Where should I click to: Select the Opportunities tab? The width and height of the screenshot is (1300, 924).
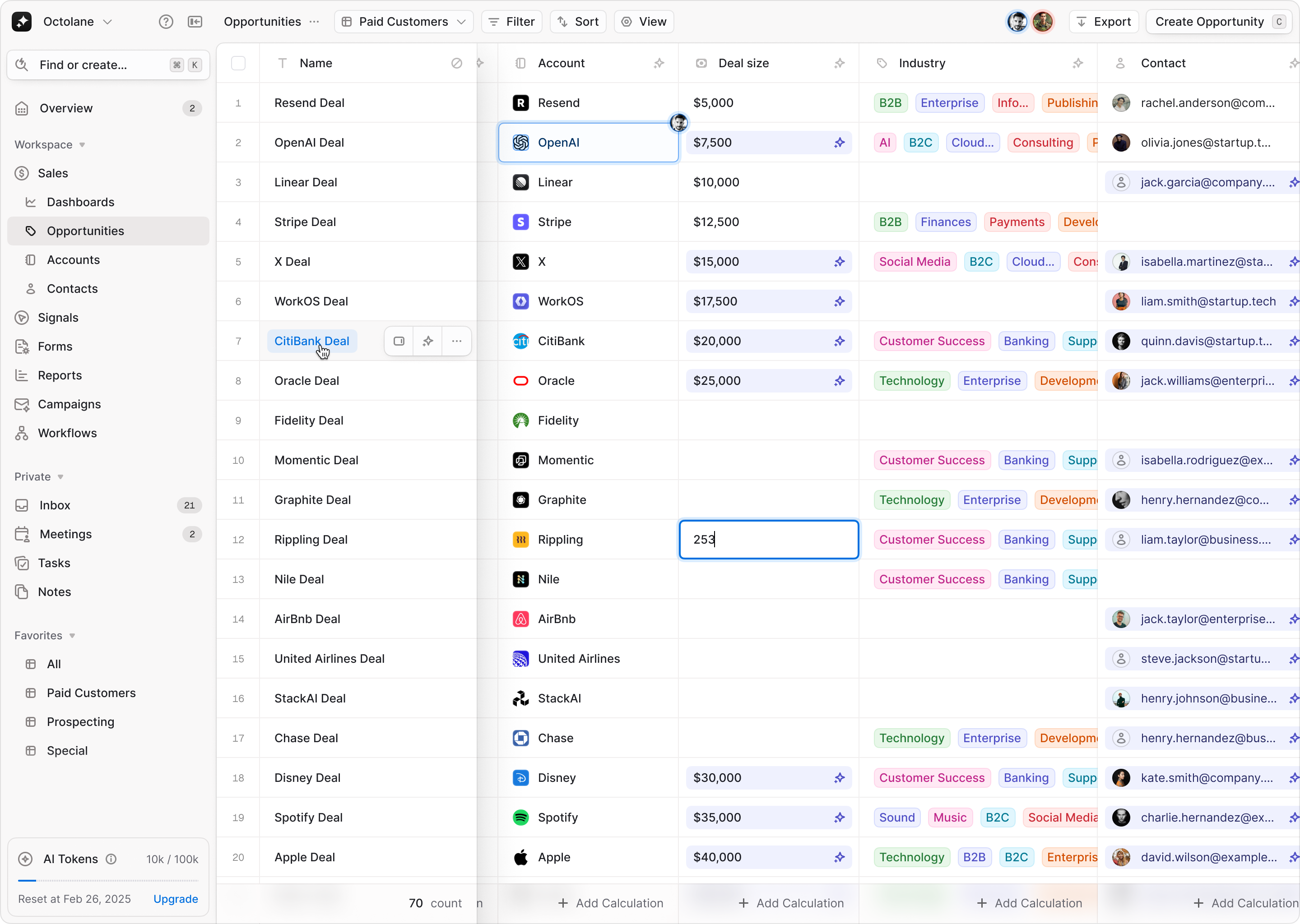pyautogui.click(x=262, y=22)
